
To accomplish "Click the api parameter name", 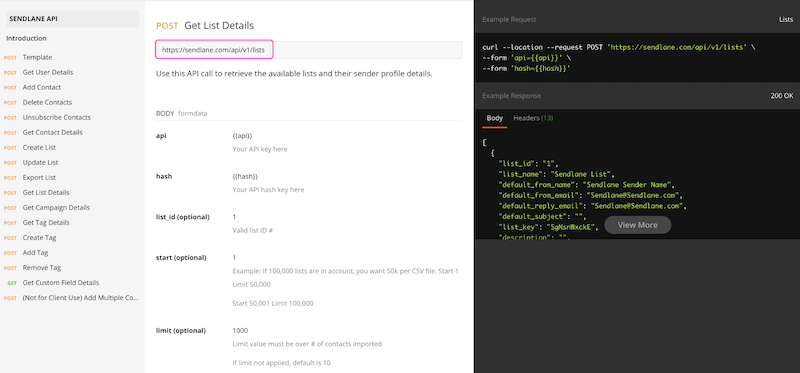I will (161, 136).
